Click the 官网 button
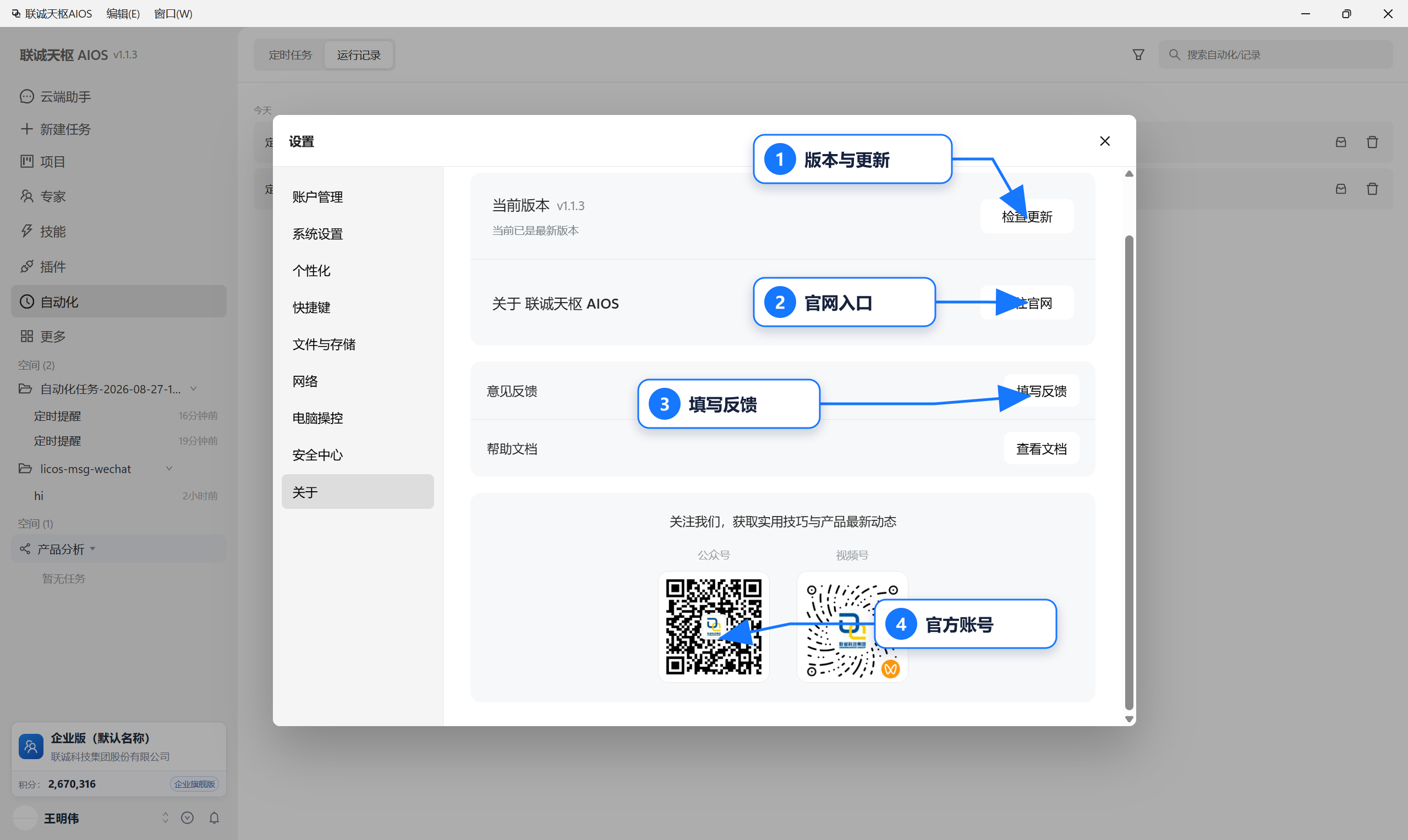1408x840 pixels. pos(1027,303)
